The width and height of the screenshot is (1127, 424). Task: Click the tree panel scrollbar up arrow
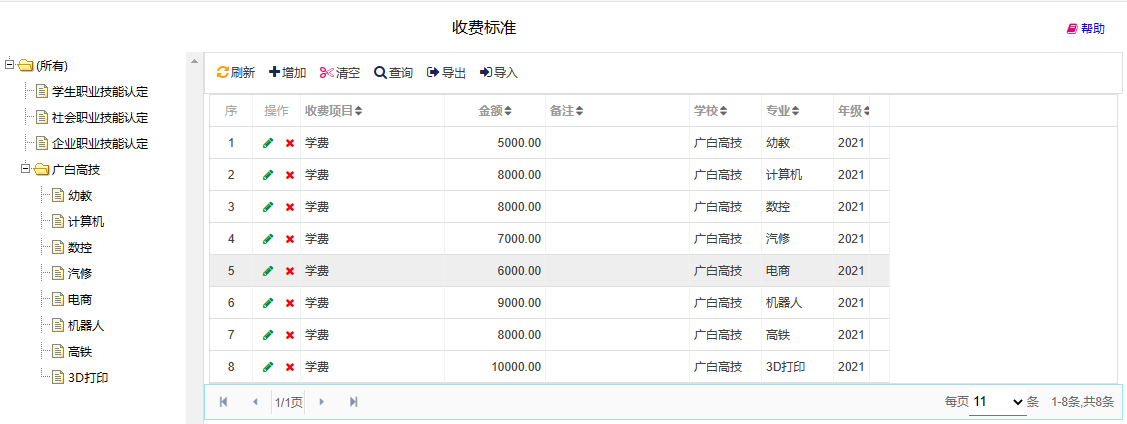tap(193, 62)
